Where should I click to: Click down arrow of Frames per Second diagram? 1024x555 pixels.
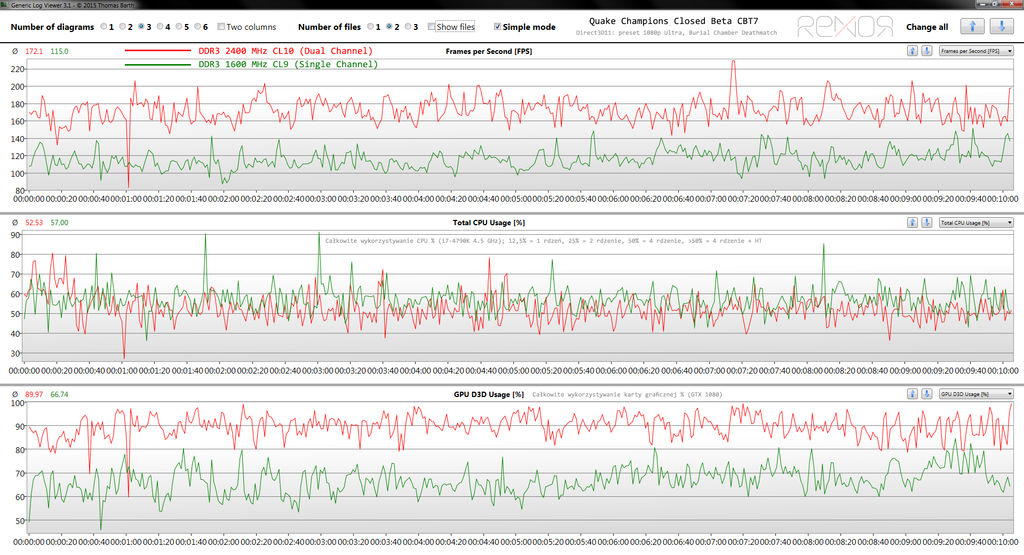[x=926, y=51]
